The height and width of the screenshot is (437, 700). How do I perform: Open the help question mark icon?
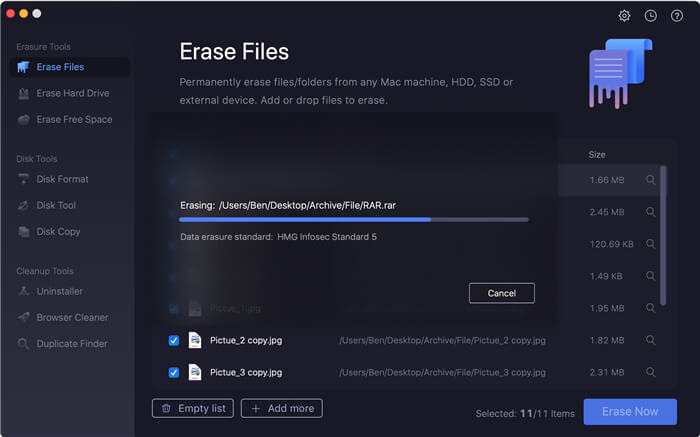click(x=677, y=16)
